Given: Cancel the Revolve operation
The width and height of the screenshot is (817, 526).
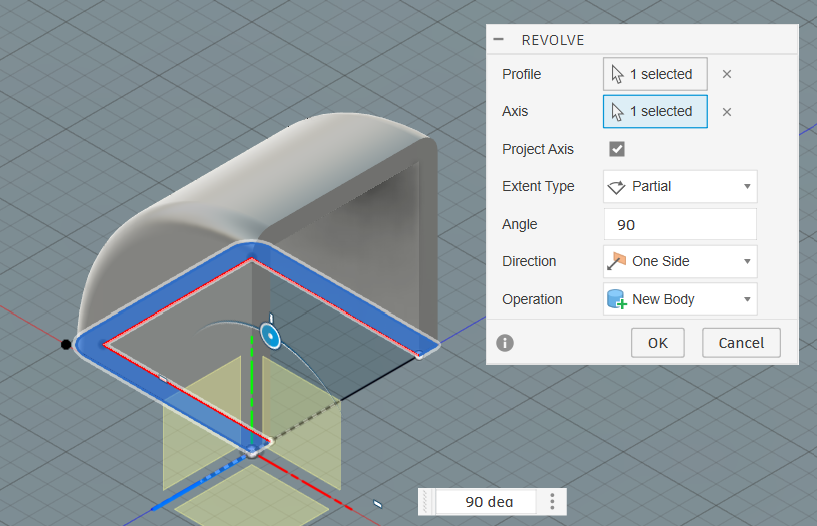Looking at the screenshot, I should tap(741, 343).
